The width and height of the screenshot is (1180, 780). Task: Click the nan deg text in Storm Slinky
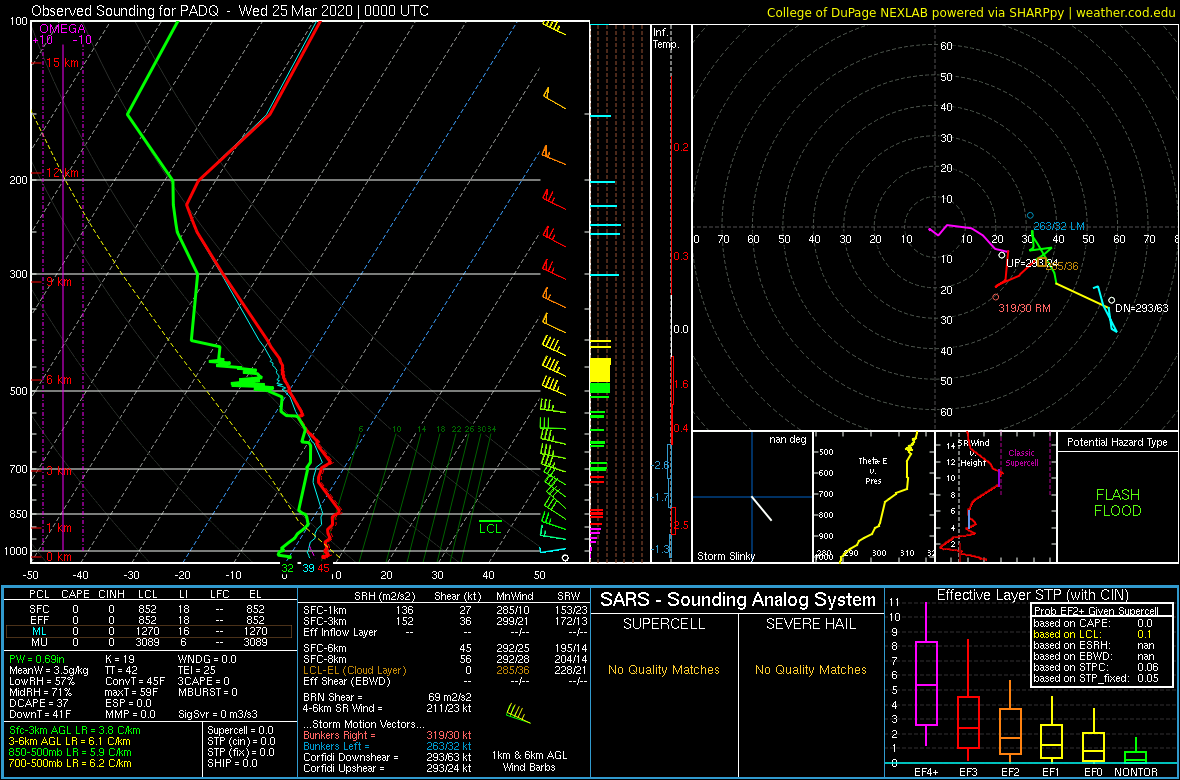point(788,440)
